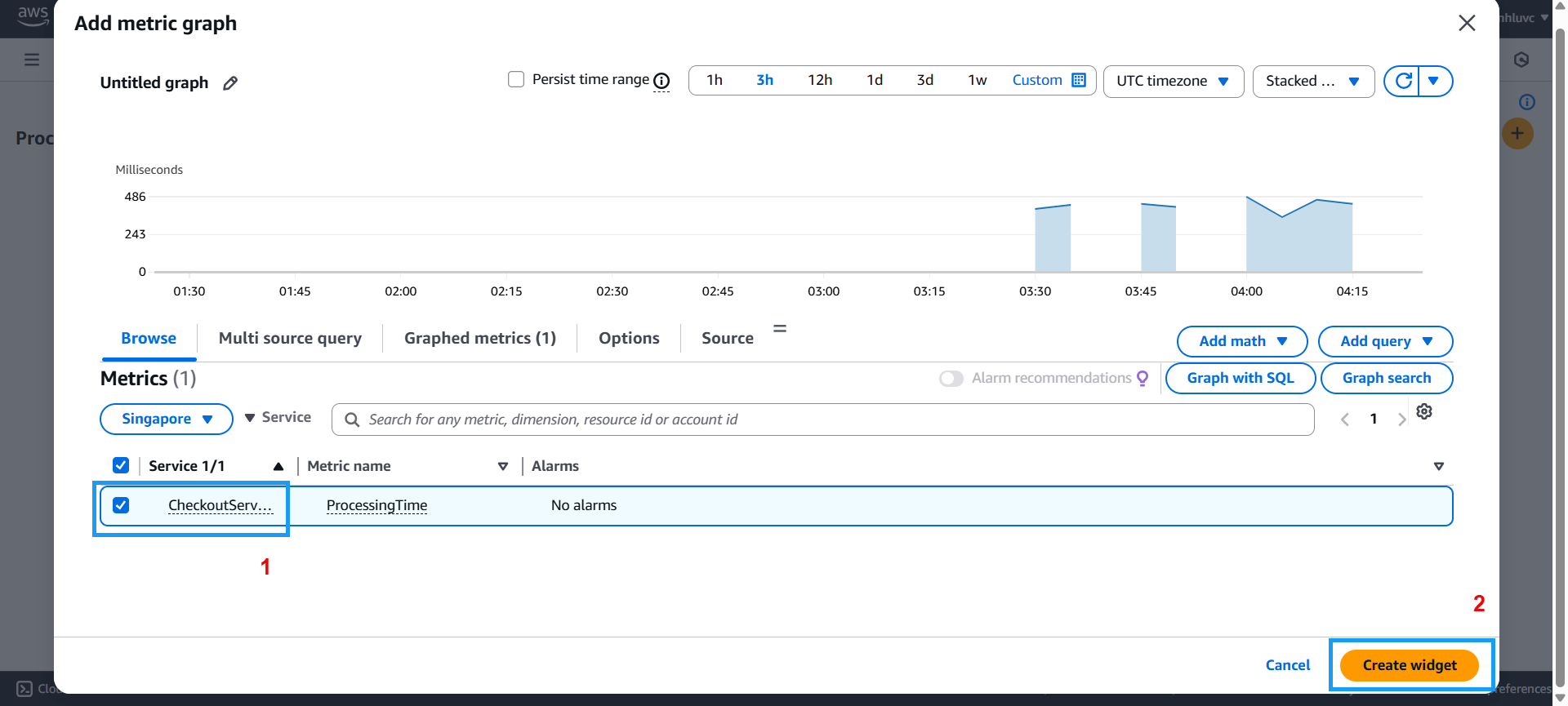Click the pencil icon to rename graph
This screenshot has height=706, width=1568.
pos(230,83)
